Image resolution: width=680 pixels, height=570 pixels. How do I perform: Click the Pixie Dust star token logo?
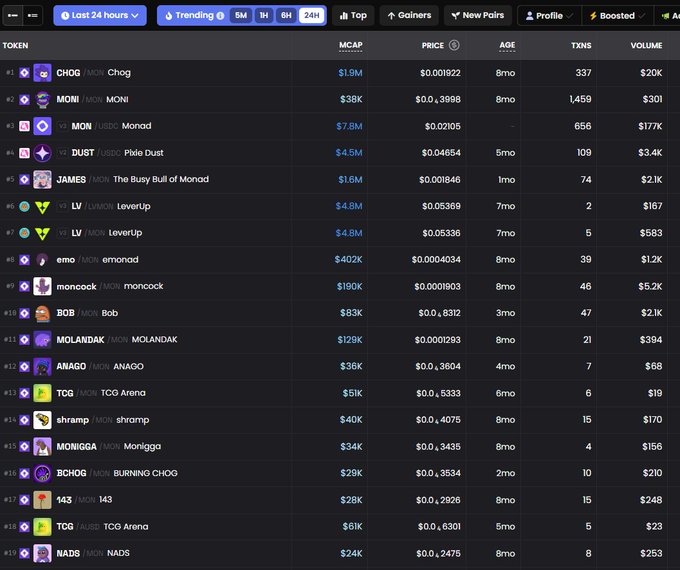(42, 153)
